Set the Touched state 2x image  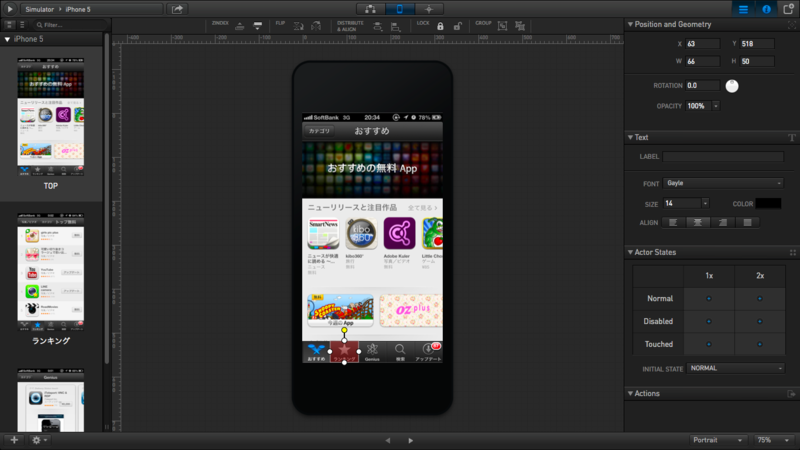pyautogui.click(x=760, y=344)
